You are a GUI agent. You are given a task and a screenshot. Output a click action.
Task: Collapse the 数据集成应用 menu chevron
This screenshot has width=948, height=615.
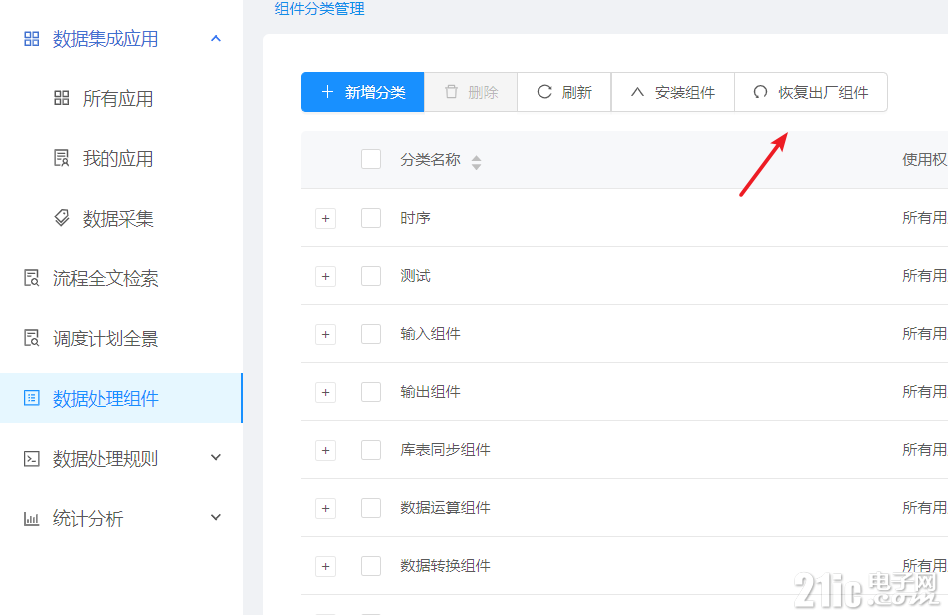click(x=216, y=38)
